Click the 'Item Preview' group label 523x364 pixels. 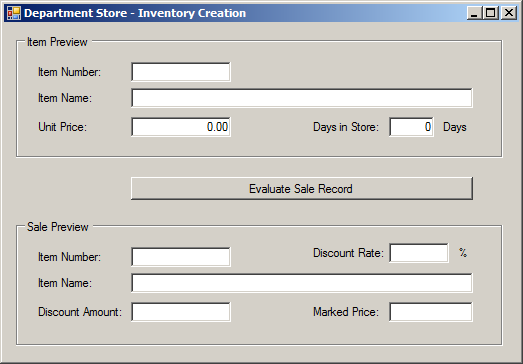click(57, 42)
